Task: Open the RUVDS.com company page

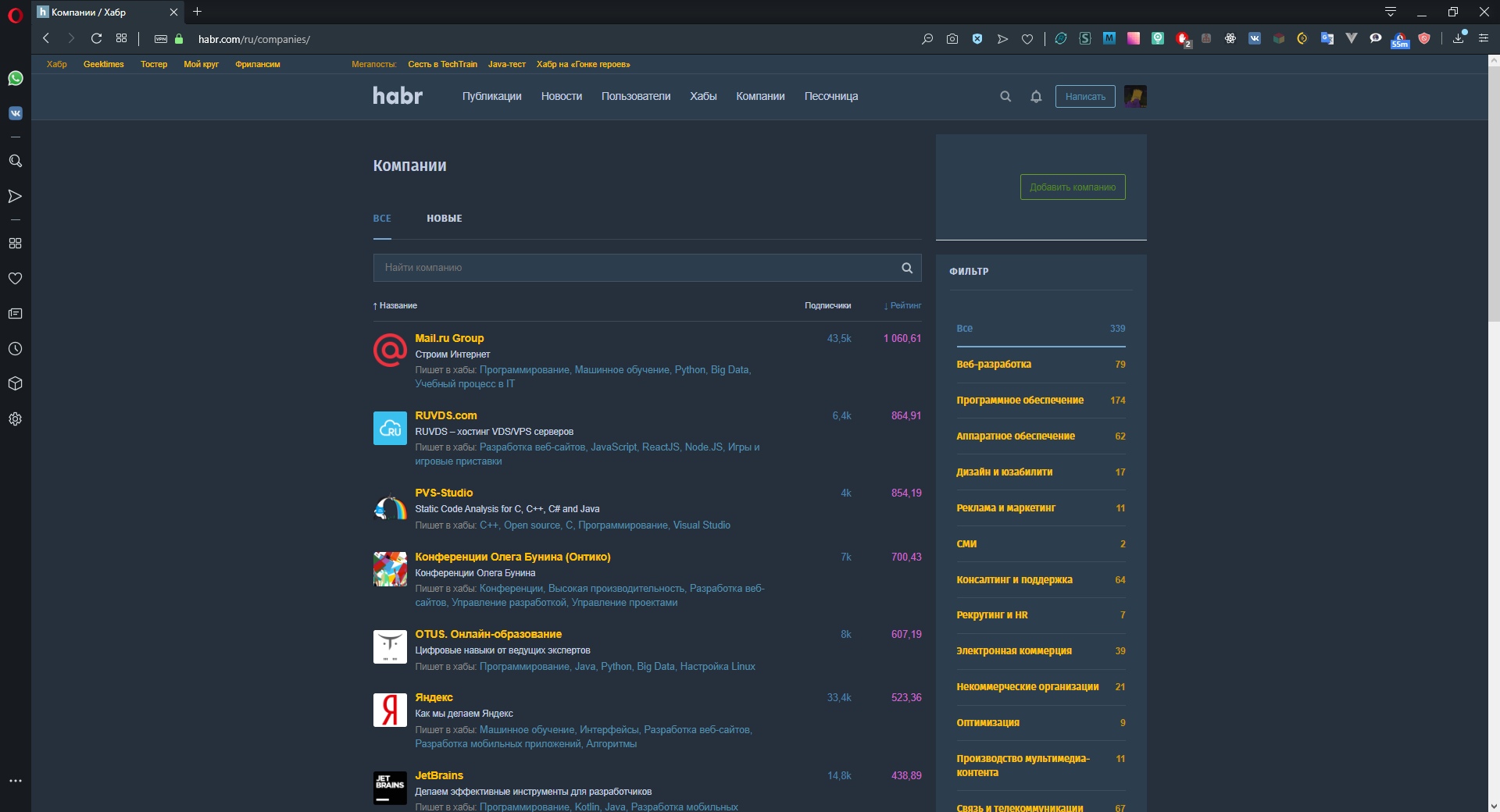Action: [x=446, y=415]
